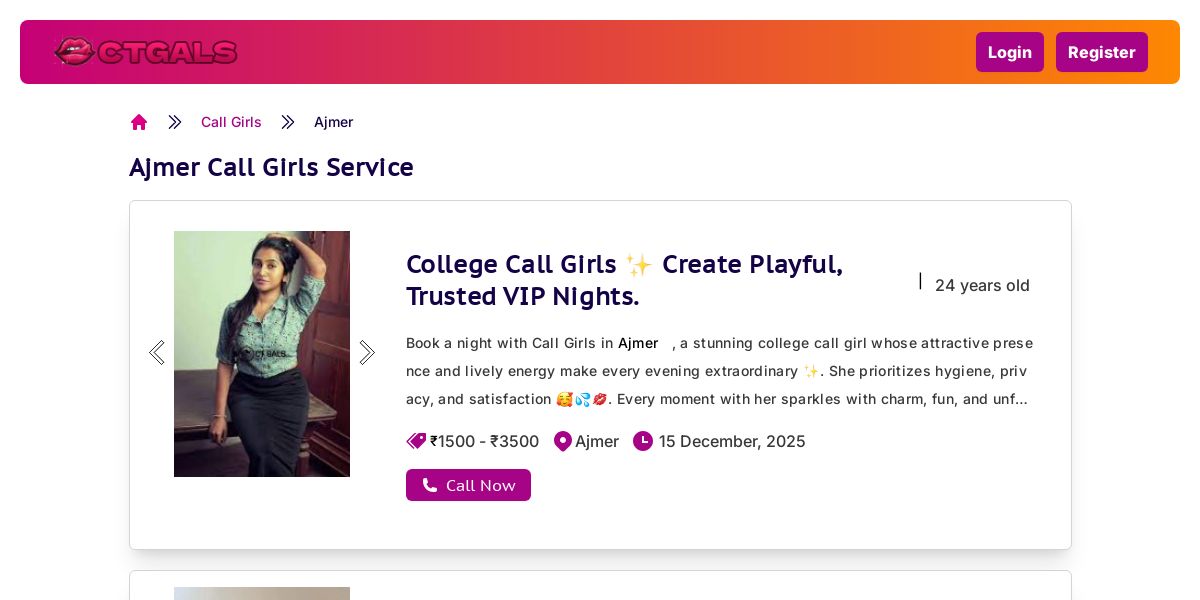Click the 15 December, 2025 date
Image resolution: width=1200 pixels, height=600 pixels.
(x=732, y=441)
